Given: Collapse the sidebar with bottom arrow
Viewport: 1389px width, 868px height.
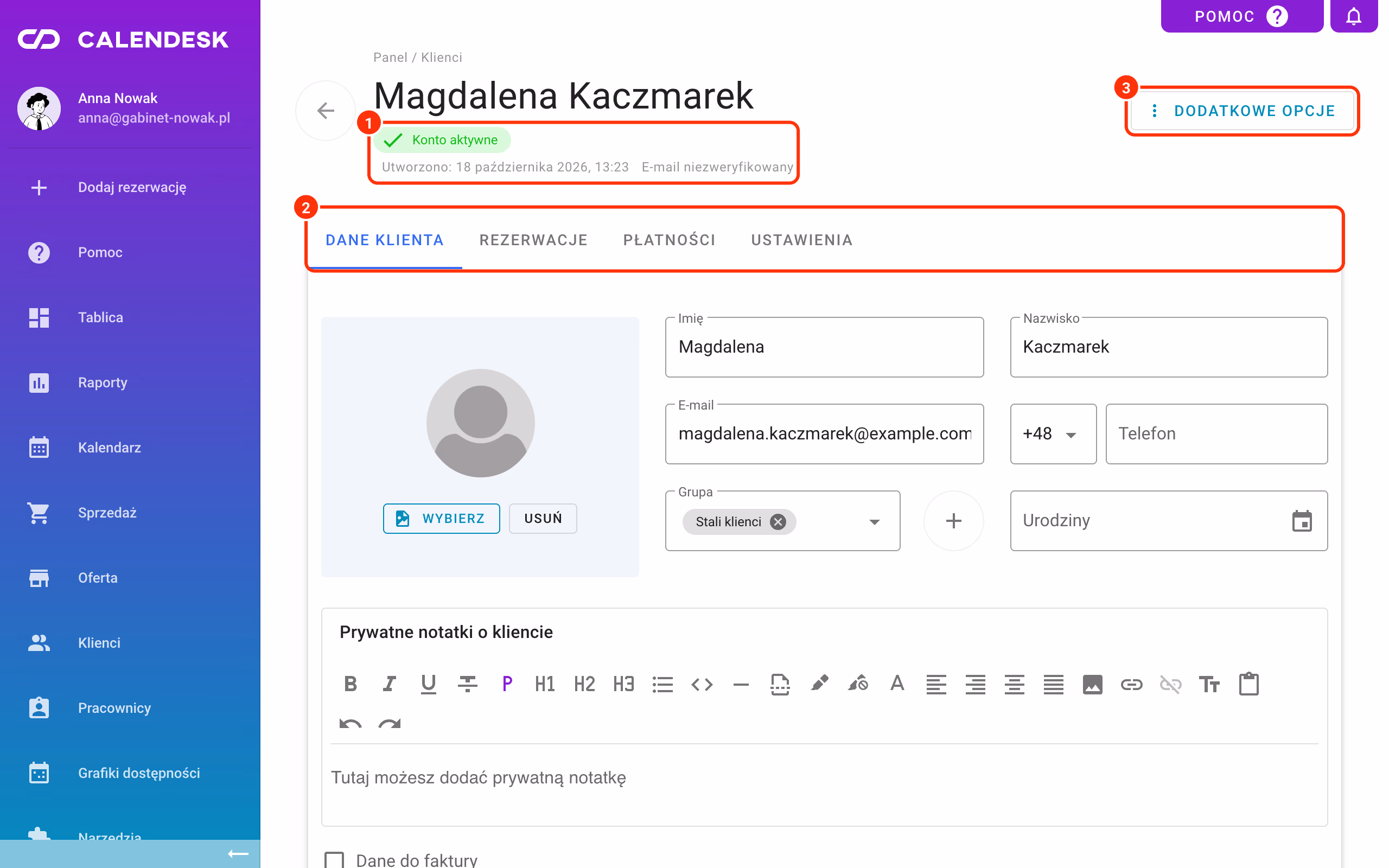Looking at the screenshot, I should point(238,854).
